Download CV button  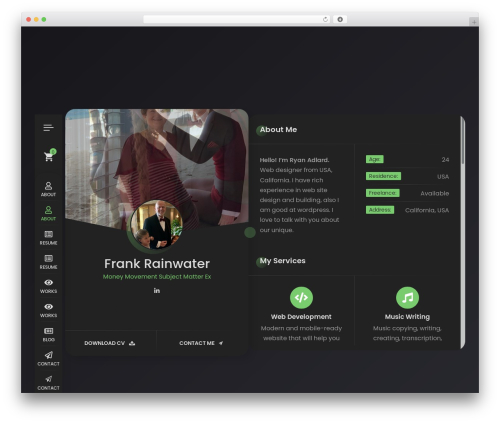[110, 343]
